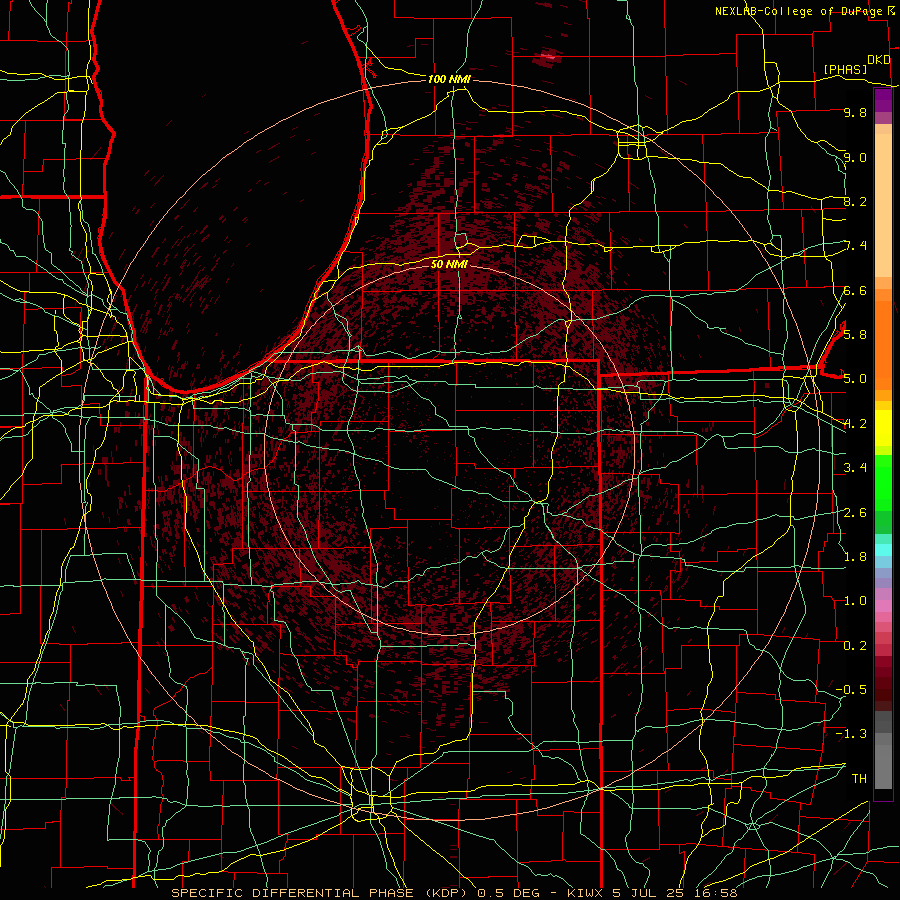This screenshot has width=900, height=900.
Task: Click the TH threshold label
Action: 859,778
